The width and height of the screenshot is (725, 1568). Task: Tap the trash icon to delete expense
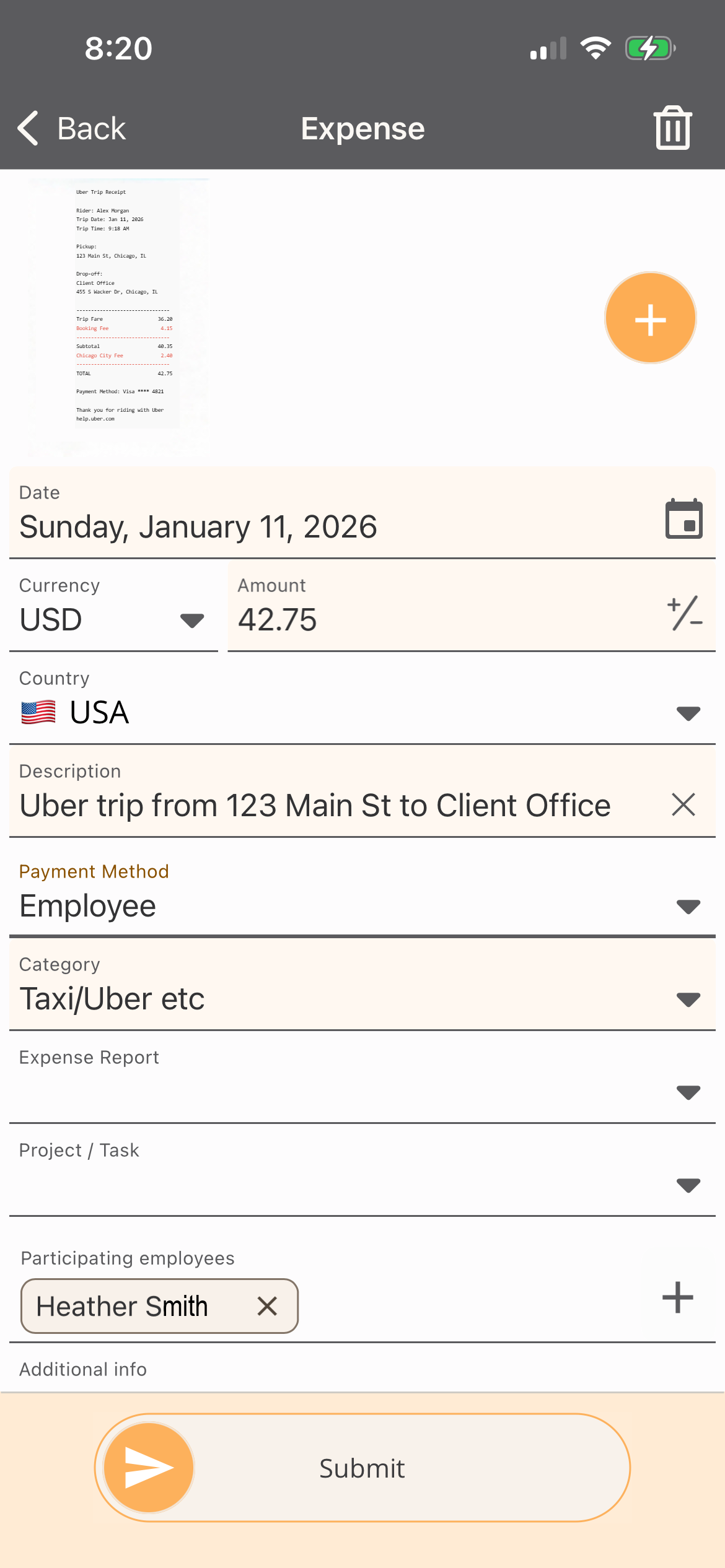(672, 128)
